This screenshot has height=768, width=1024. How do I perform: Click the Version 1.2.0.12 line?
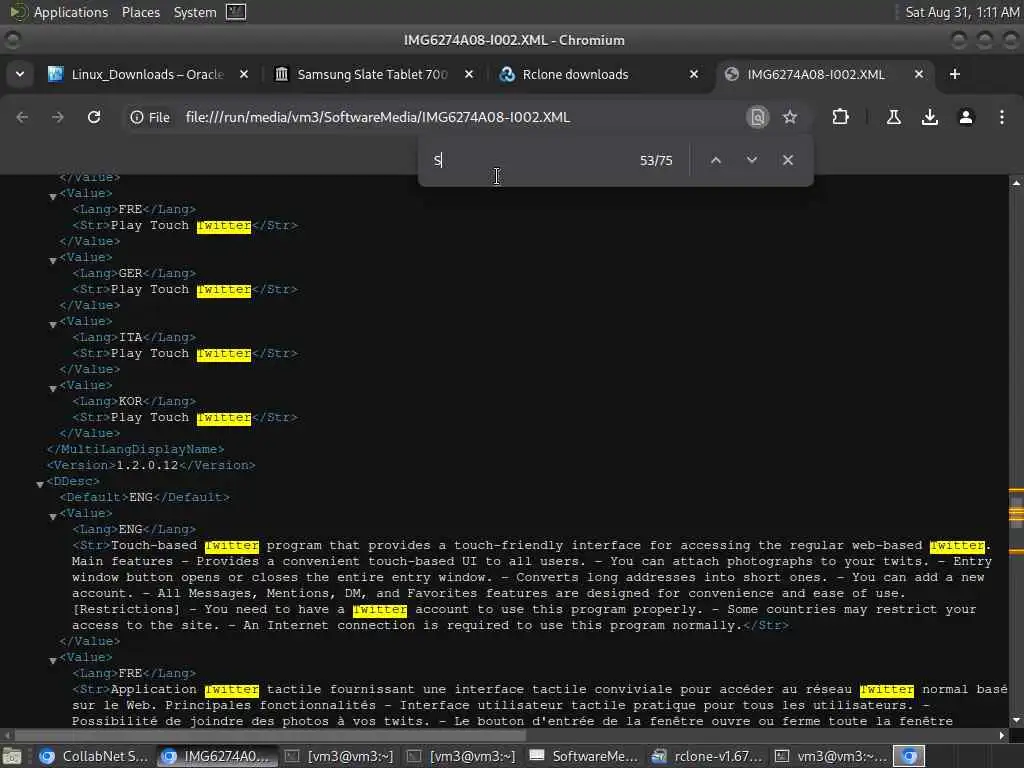(x=151, y=465)
